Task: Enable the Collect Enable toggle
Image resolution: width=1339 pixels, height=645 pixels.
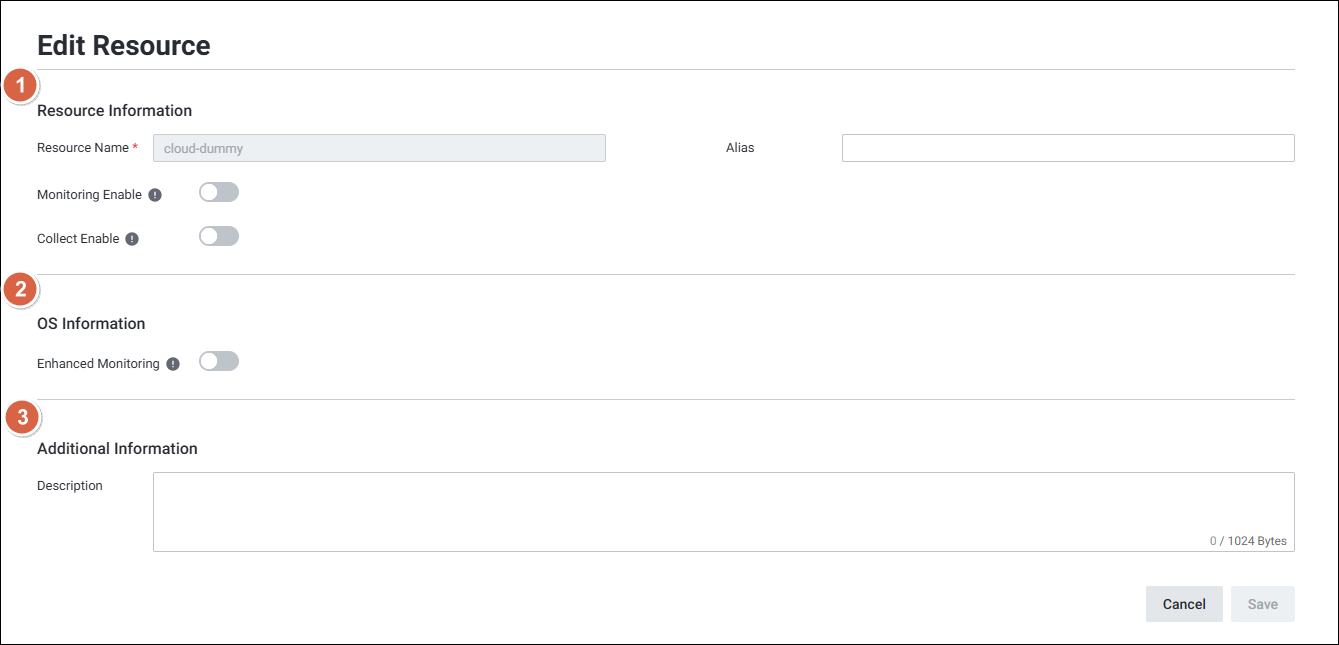Action: (219, 236)
